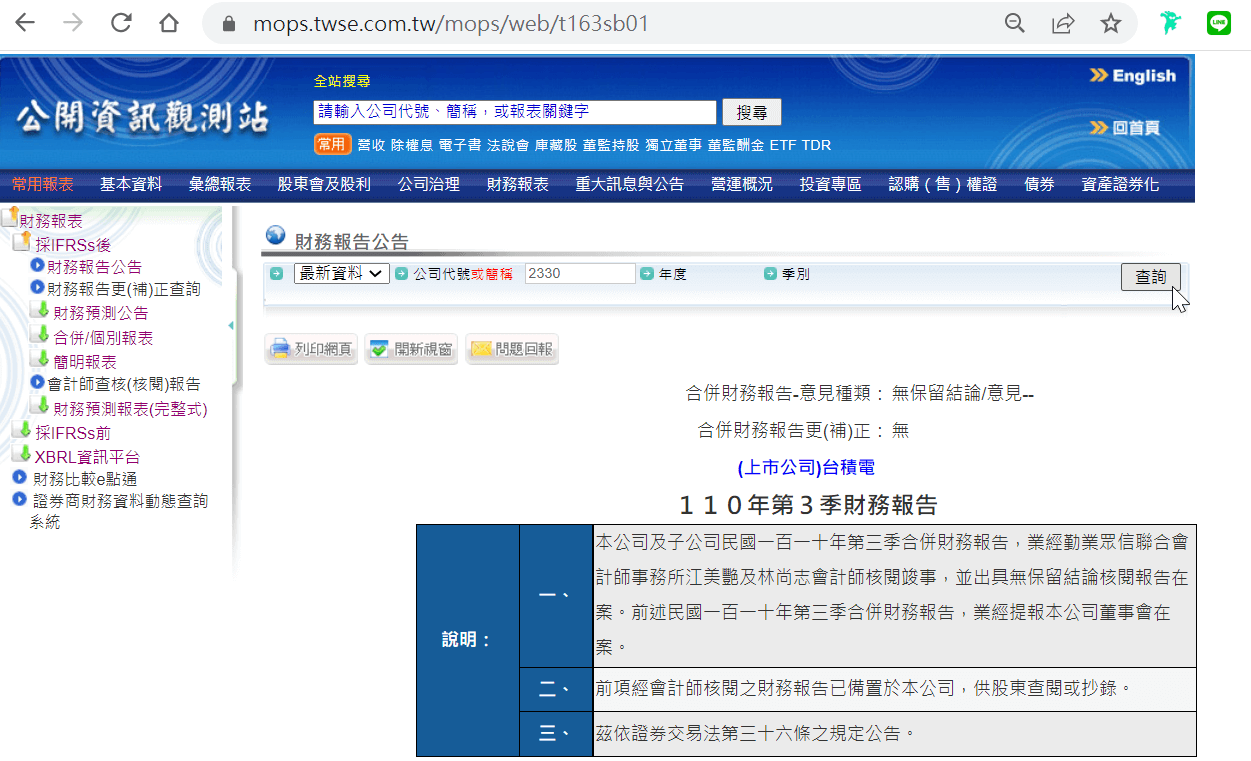Open 彙總報表 menu

[220, 184]
